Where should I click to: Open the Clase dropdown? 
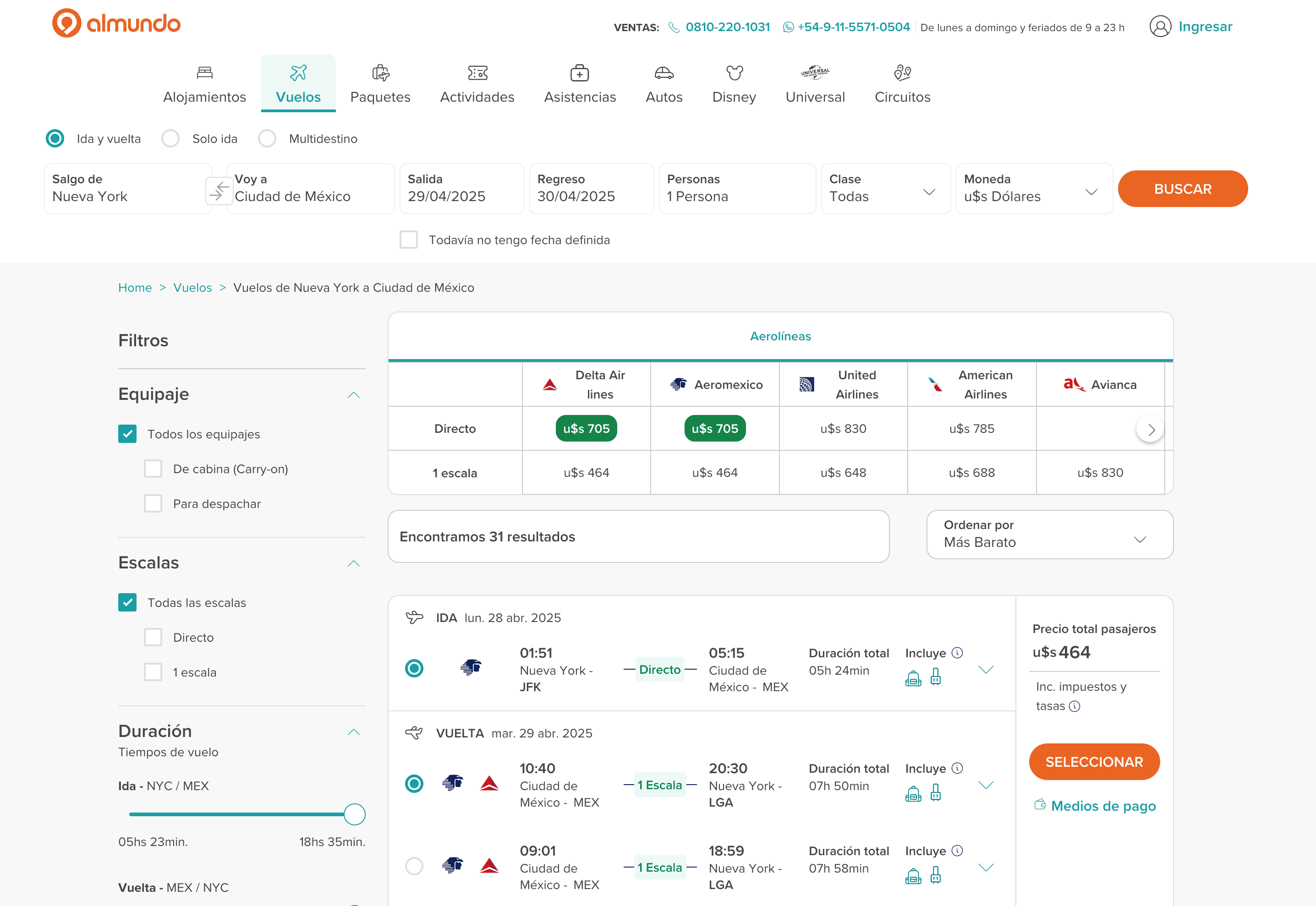coord(885,189)
